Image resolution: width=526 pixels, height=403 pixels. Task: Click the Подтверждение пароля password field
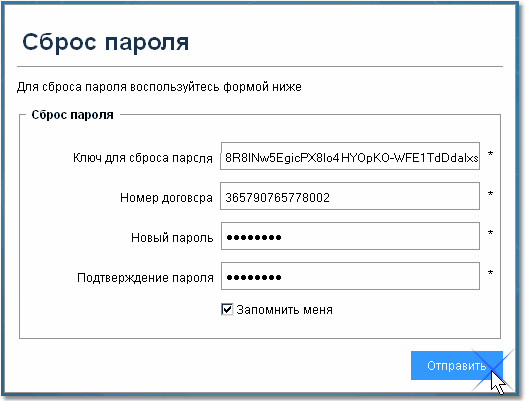click(350, 276)
